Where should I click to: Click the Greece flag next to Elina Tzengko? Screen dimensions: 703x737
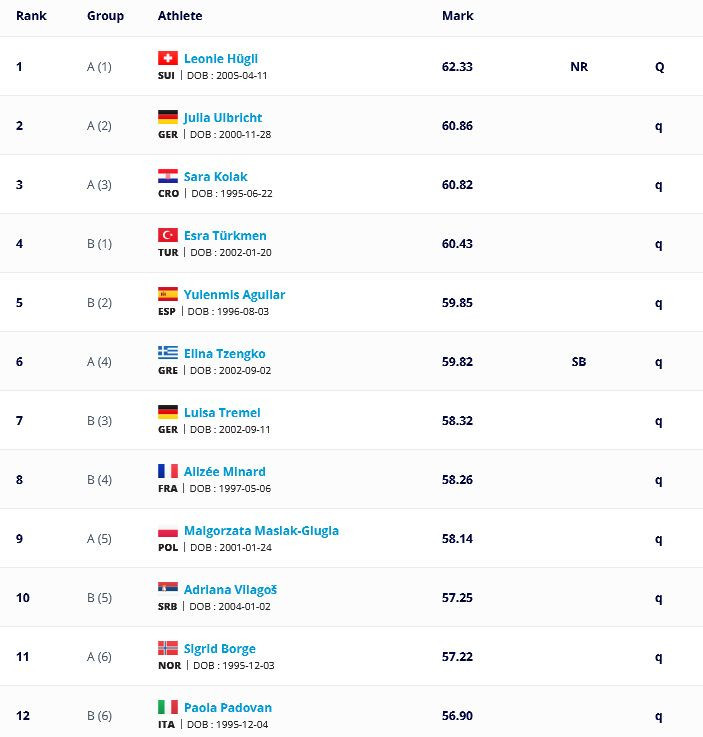point(168,353)
